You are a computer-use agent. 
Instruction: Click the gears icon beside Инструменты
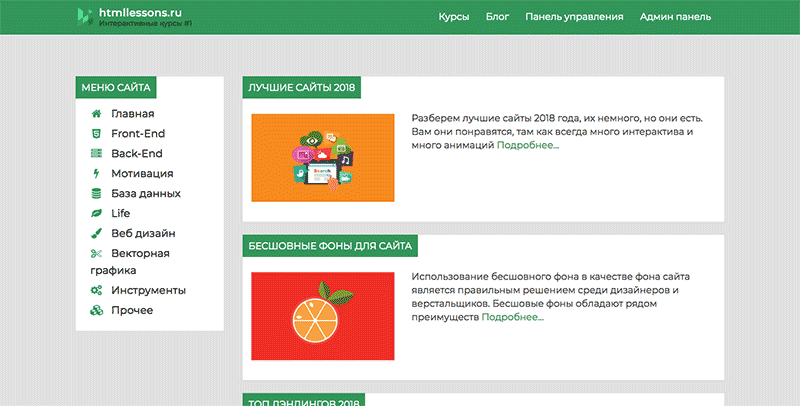pyautogui.click(x=96, y=290)
